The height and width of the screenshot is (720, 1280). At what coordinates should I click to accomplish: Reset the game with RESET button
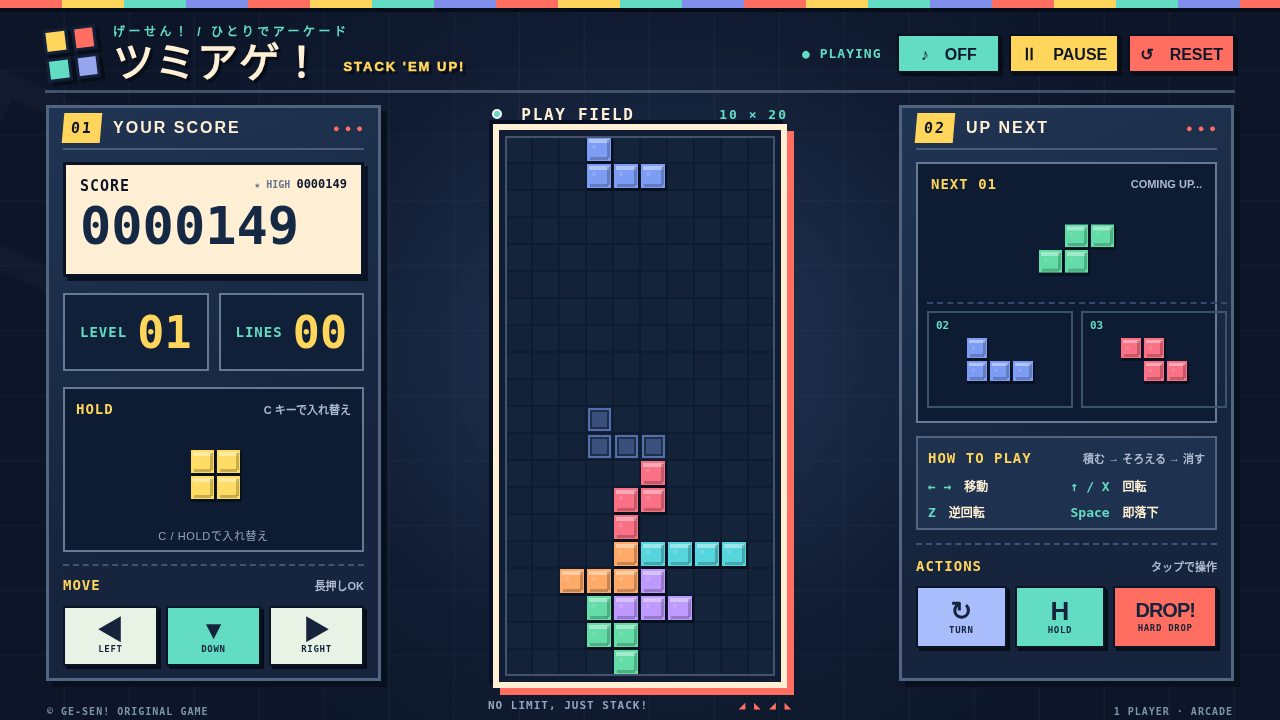(1181, 54)
